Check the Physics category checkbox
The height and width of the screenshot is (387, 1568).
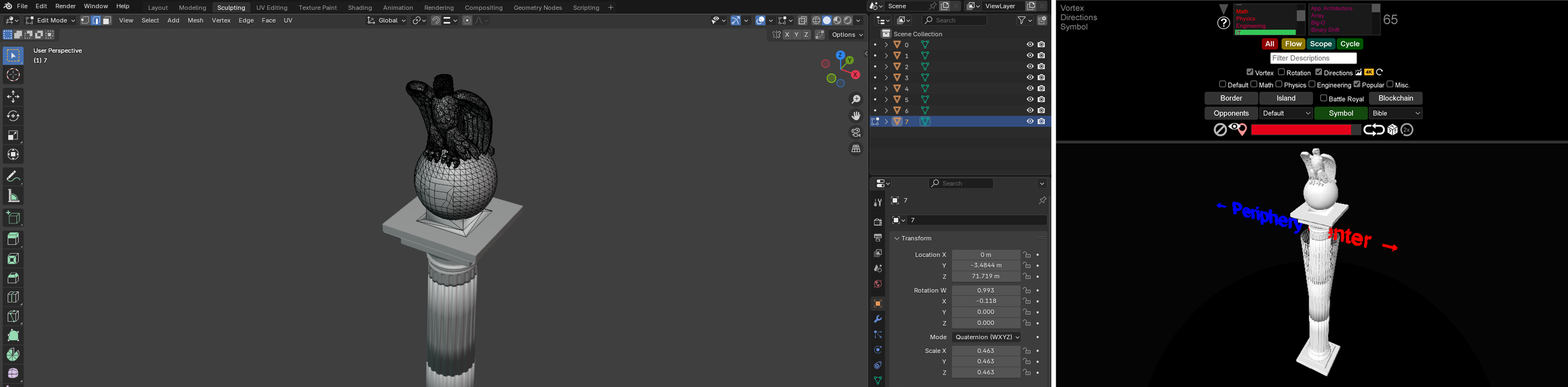tap(1279, 85)
